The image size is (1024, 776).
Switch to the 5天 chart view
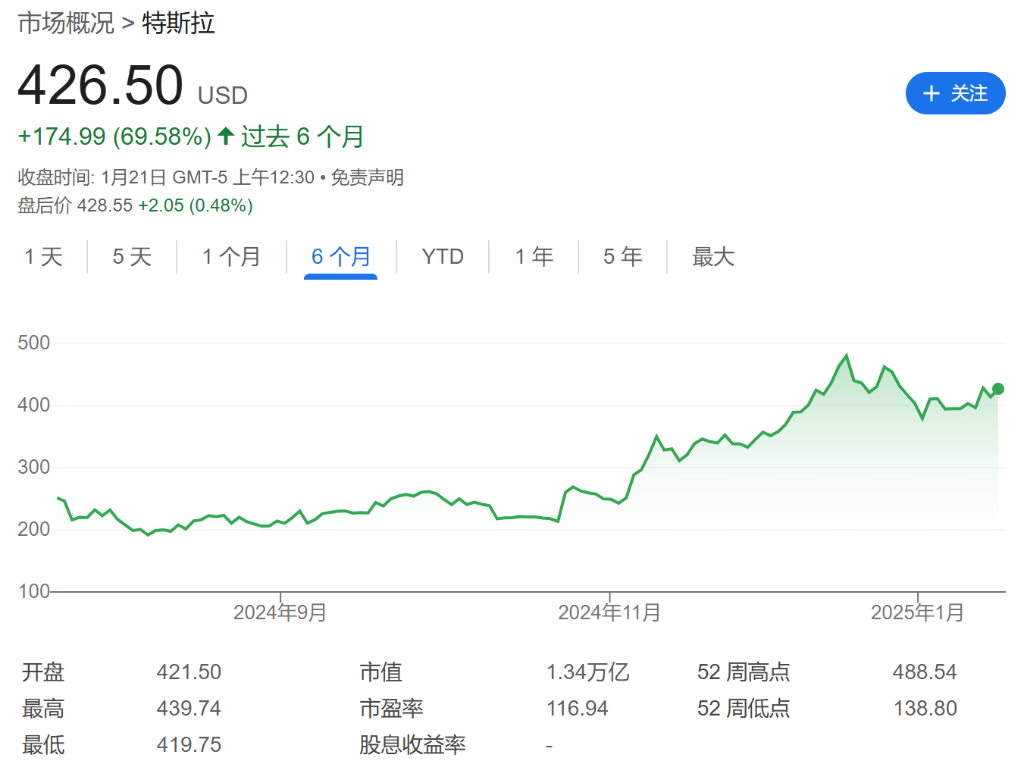(x=131, y=257)
